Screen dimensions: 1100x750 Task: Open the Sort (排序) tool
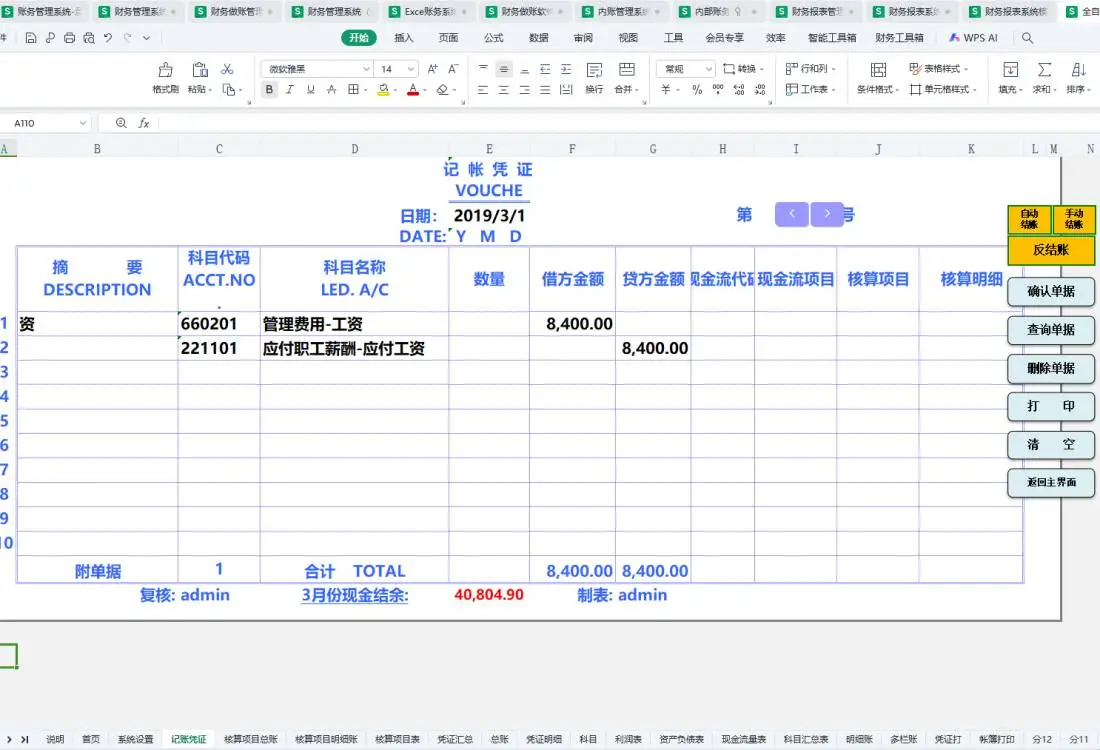tap(1079, 79)
